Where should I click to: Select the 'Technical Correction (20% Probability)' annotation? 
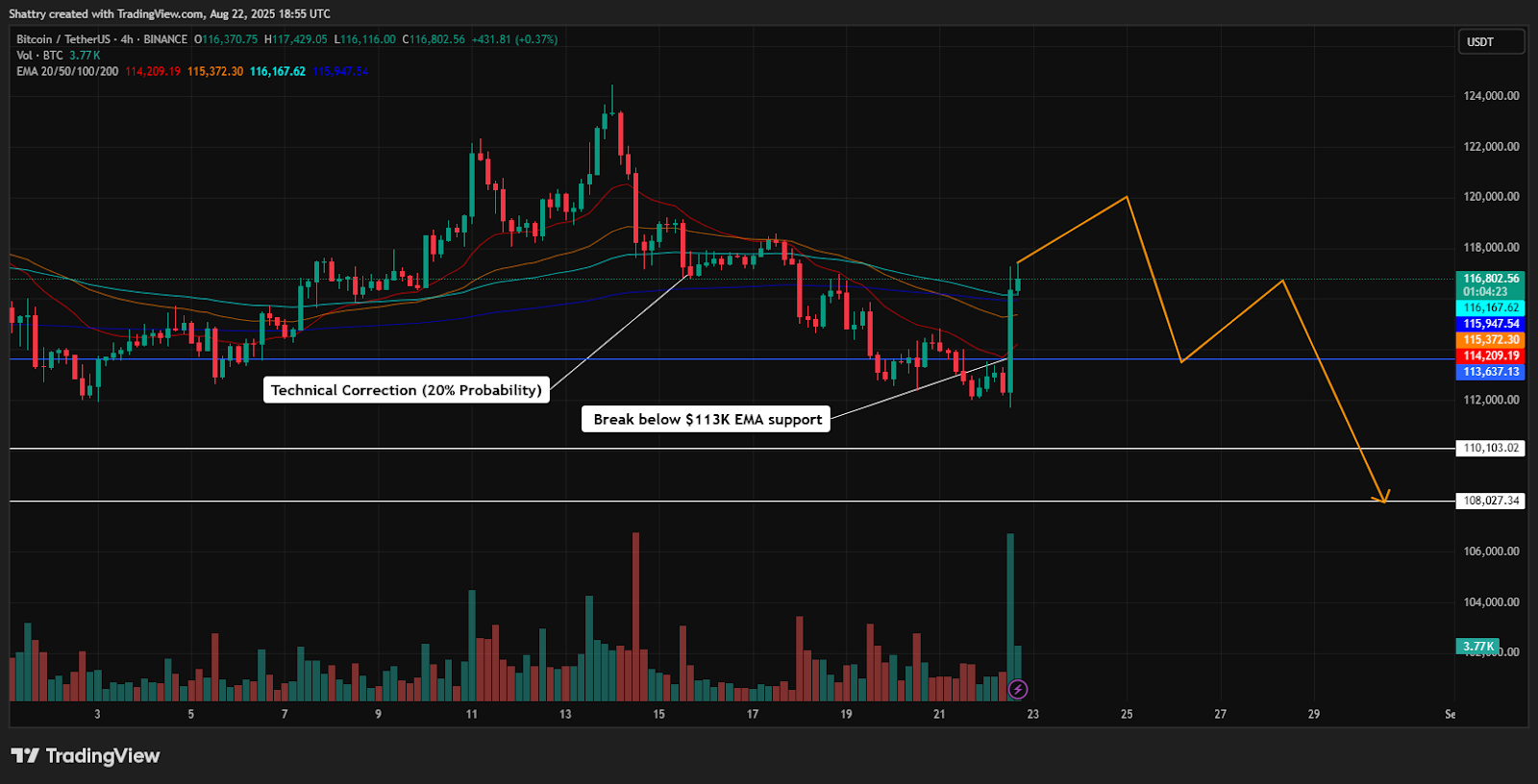[x=406, y=390]
